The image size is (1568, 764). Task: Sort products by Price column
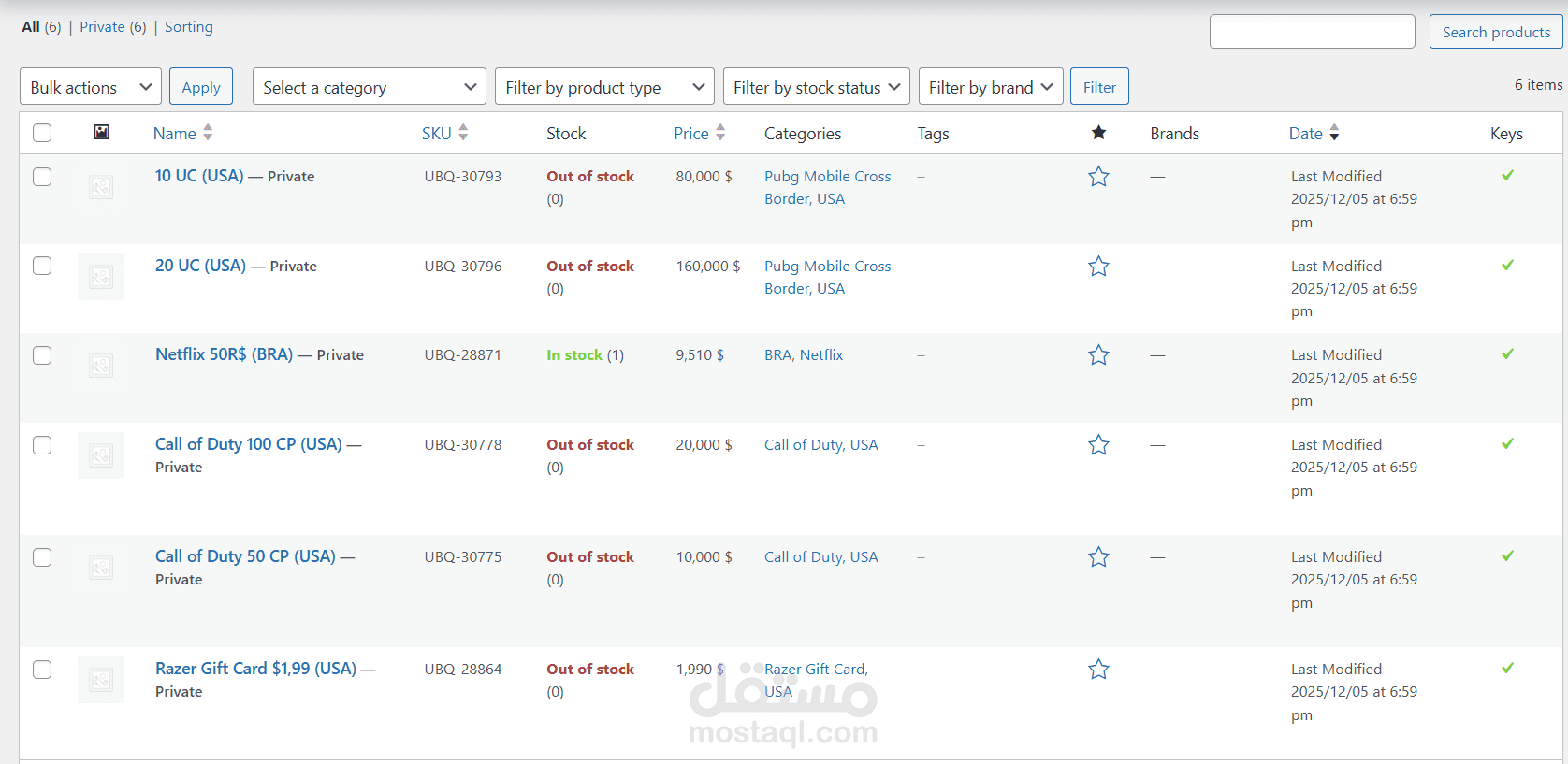tap(699, 134)
